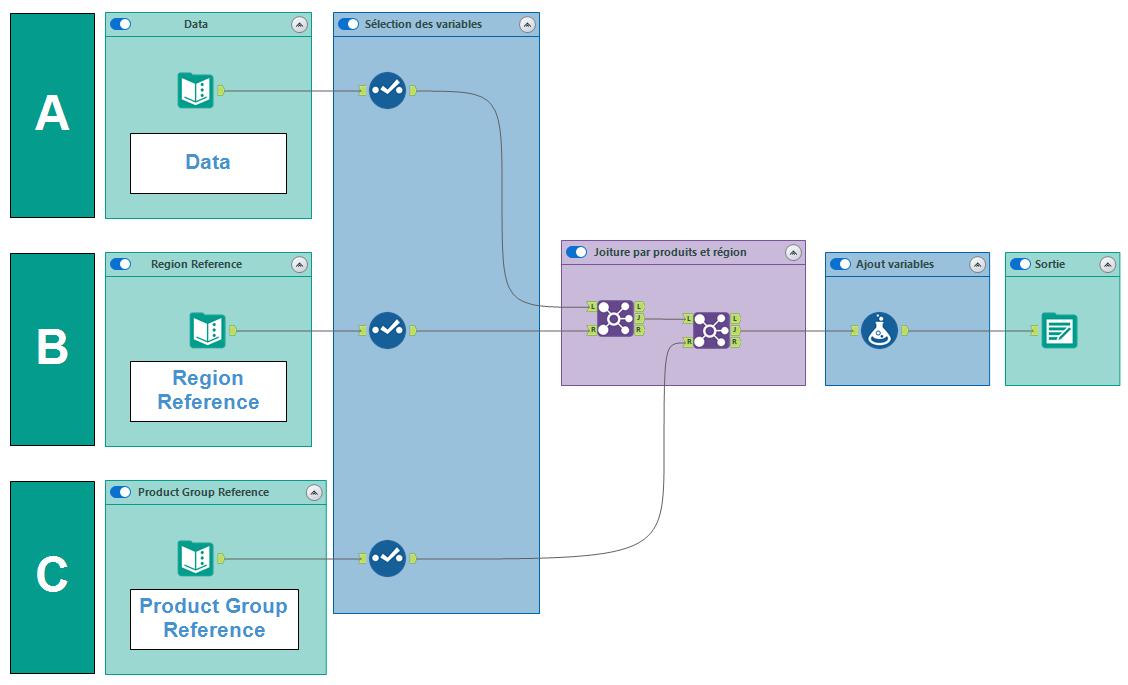Click the Formula tool in Ajout variables
The height and width of the screenshot is (685, 1128).
pos(879,330)
